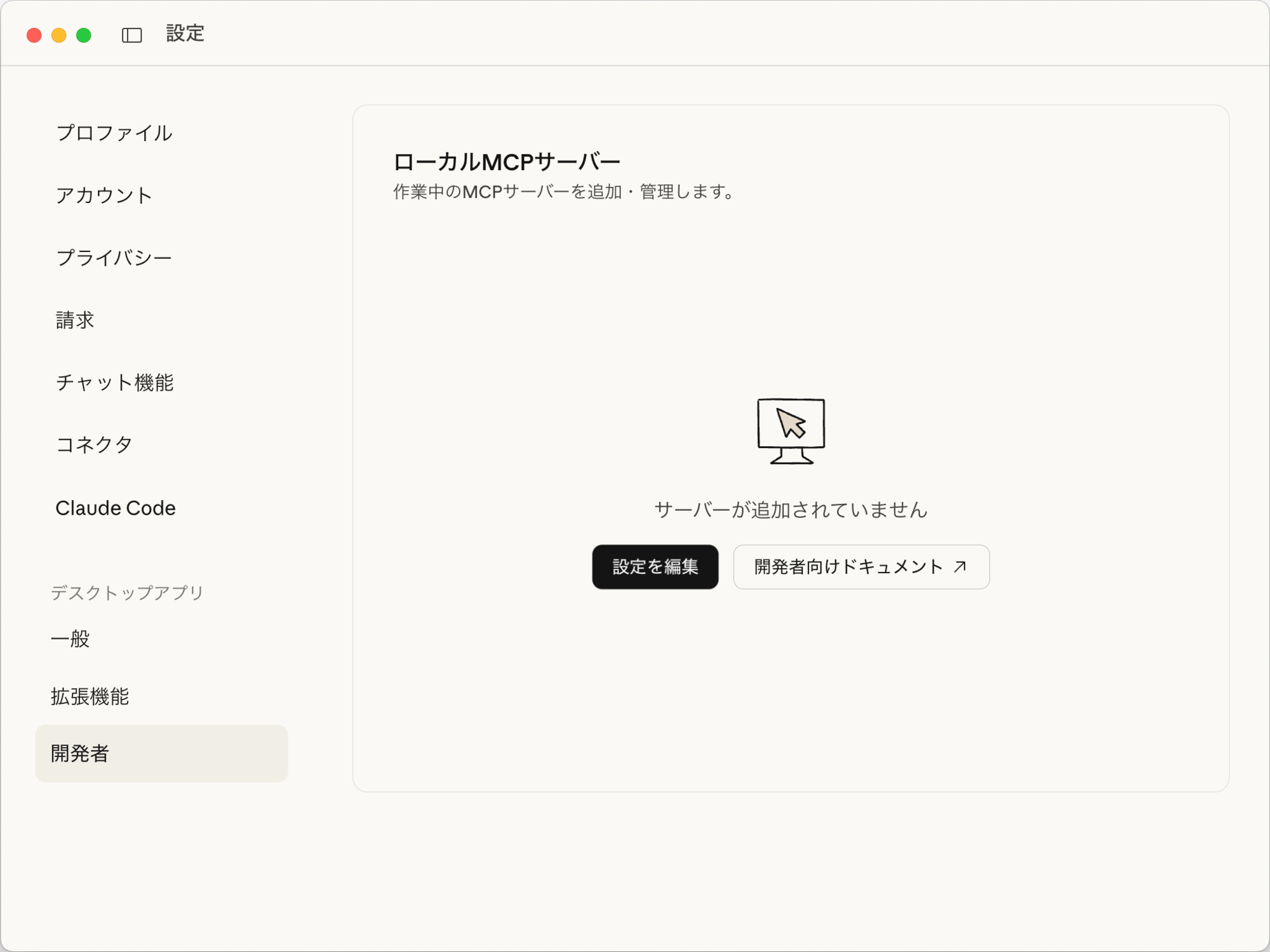Select the 開発者 sidebar item
Screen dimensions: 1270x952
pyautogui.click(x=161, y=753)
